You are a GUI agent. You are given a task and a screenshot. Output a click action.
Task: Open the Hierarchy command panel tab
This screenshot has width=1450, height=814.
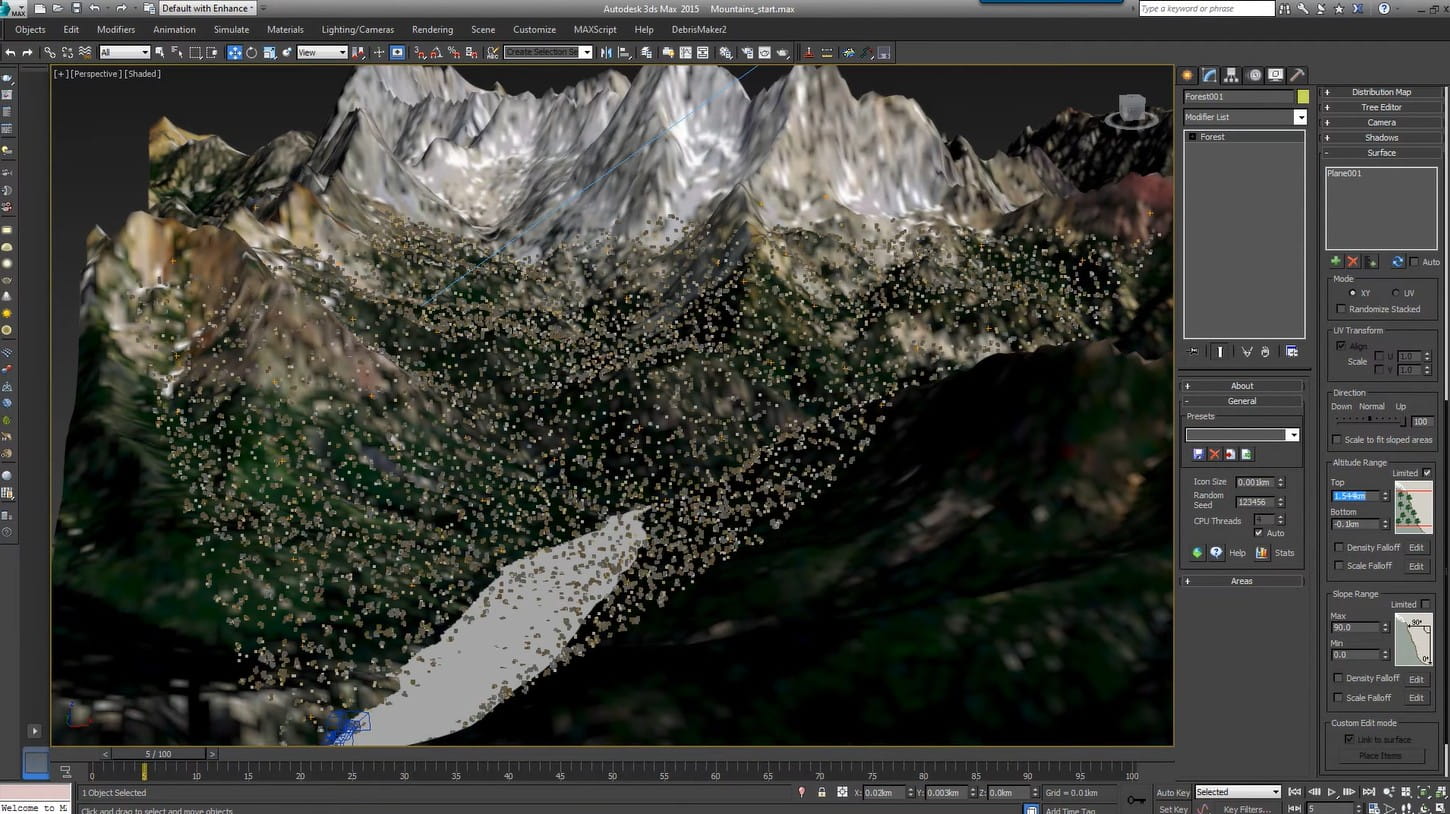click(1231, 75)
